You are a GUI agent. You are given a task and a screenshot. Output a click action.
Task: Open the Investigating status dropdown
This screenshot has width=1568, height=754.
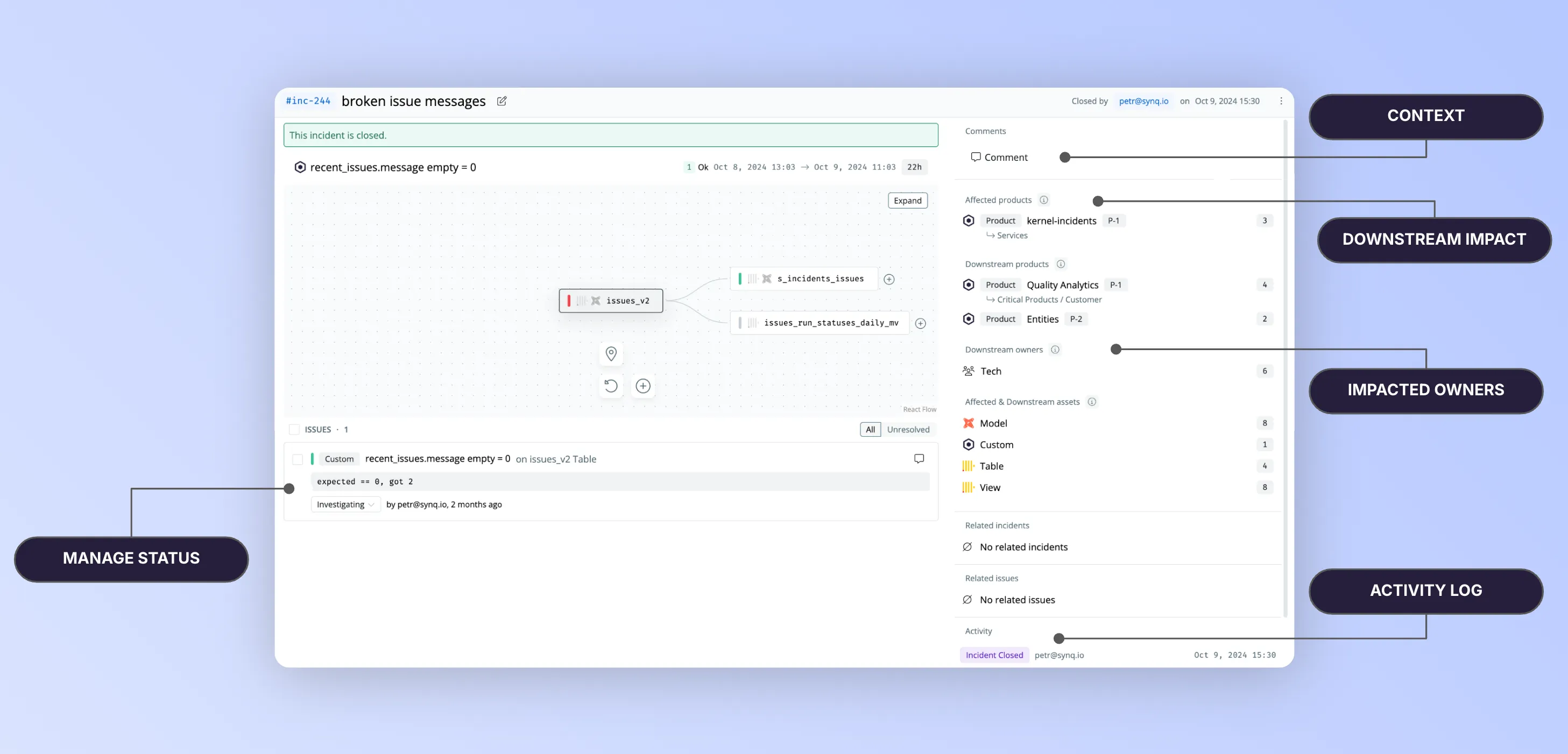click(x=345, y=504)
